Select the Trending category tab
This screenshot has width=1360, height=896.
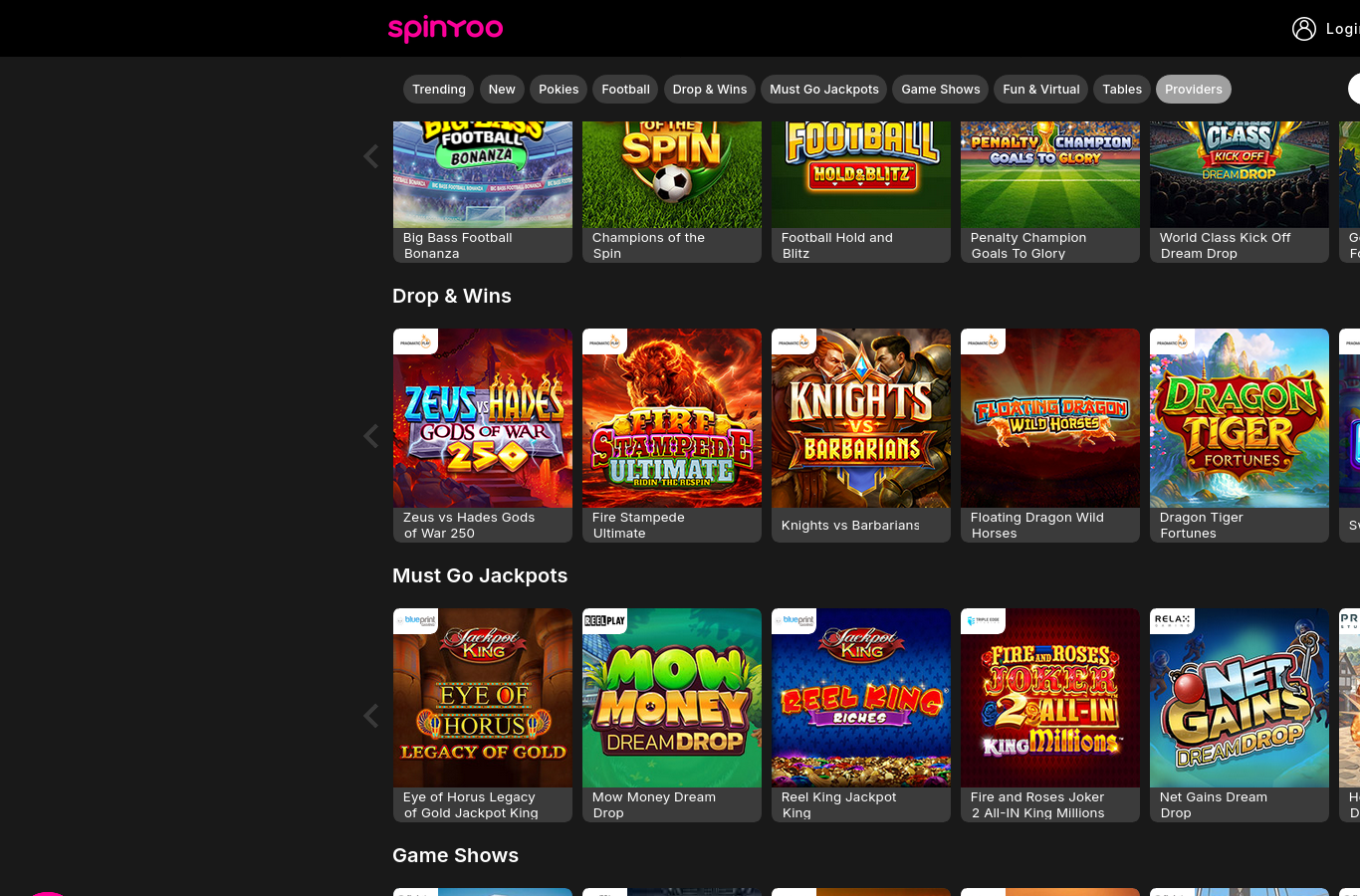pyautogui.click(x=439, y=90)
